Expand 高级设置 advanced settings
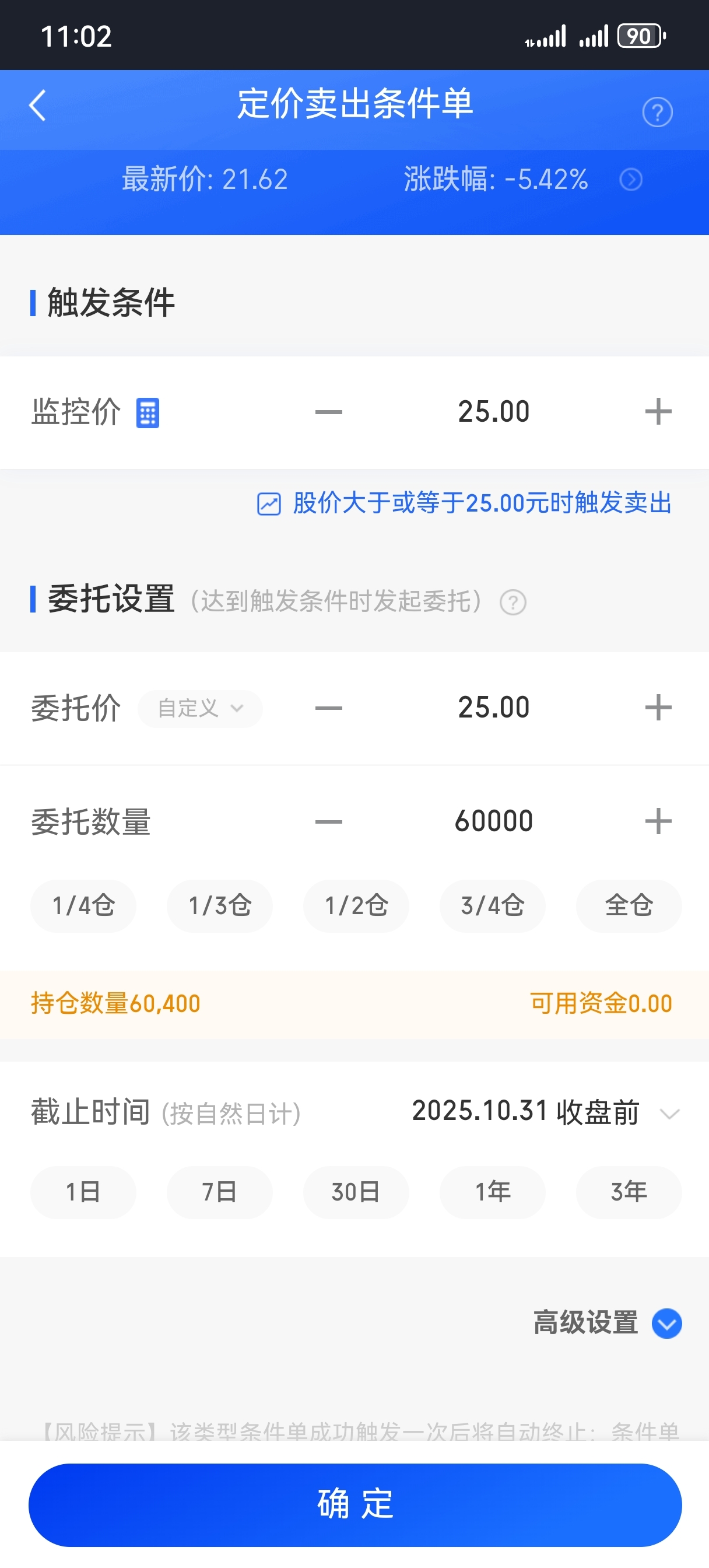Viewport: 709px width, 1568px height. click(666, 1324)
